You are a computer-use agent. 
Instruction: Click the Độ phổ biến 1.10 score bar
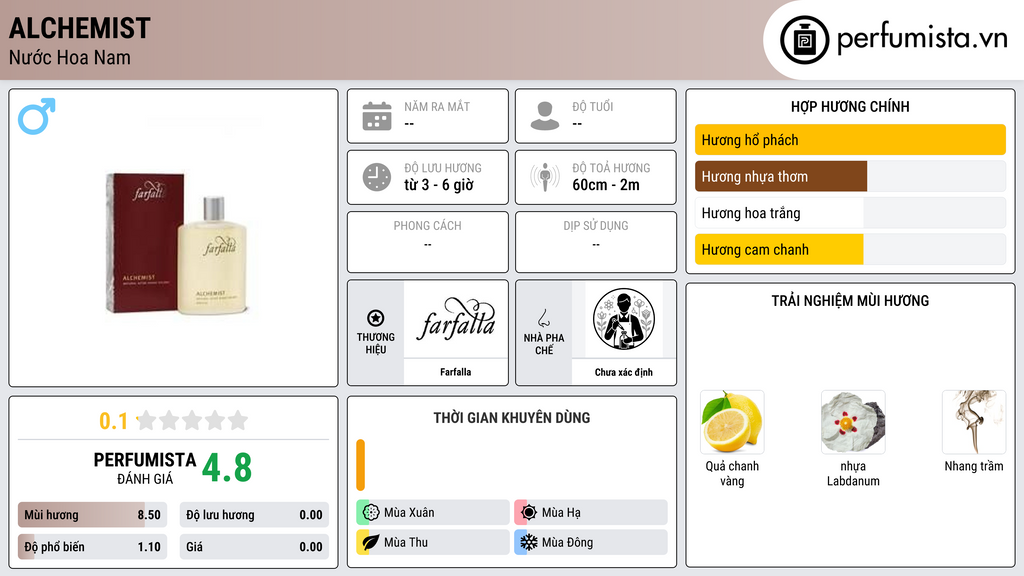pos(92,547)
